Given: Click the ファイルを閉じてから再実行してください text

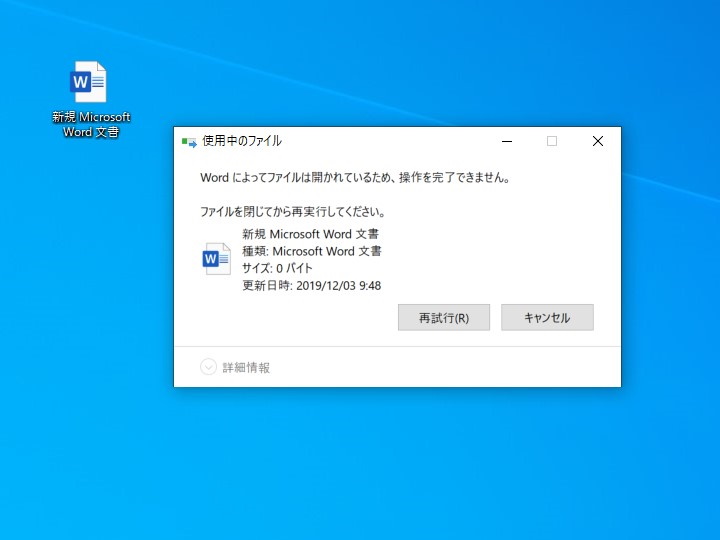Looking at the screenshot, I should (x=292, y=212).
